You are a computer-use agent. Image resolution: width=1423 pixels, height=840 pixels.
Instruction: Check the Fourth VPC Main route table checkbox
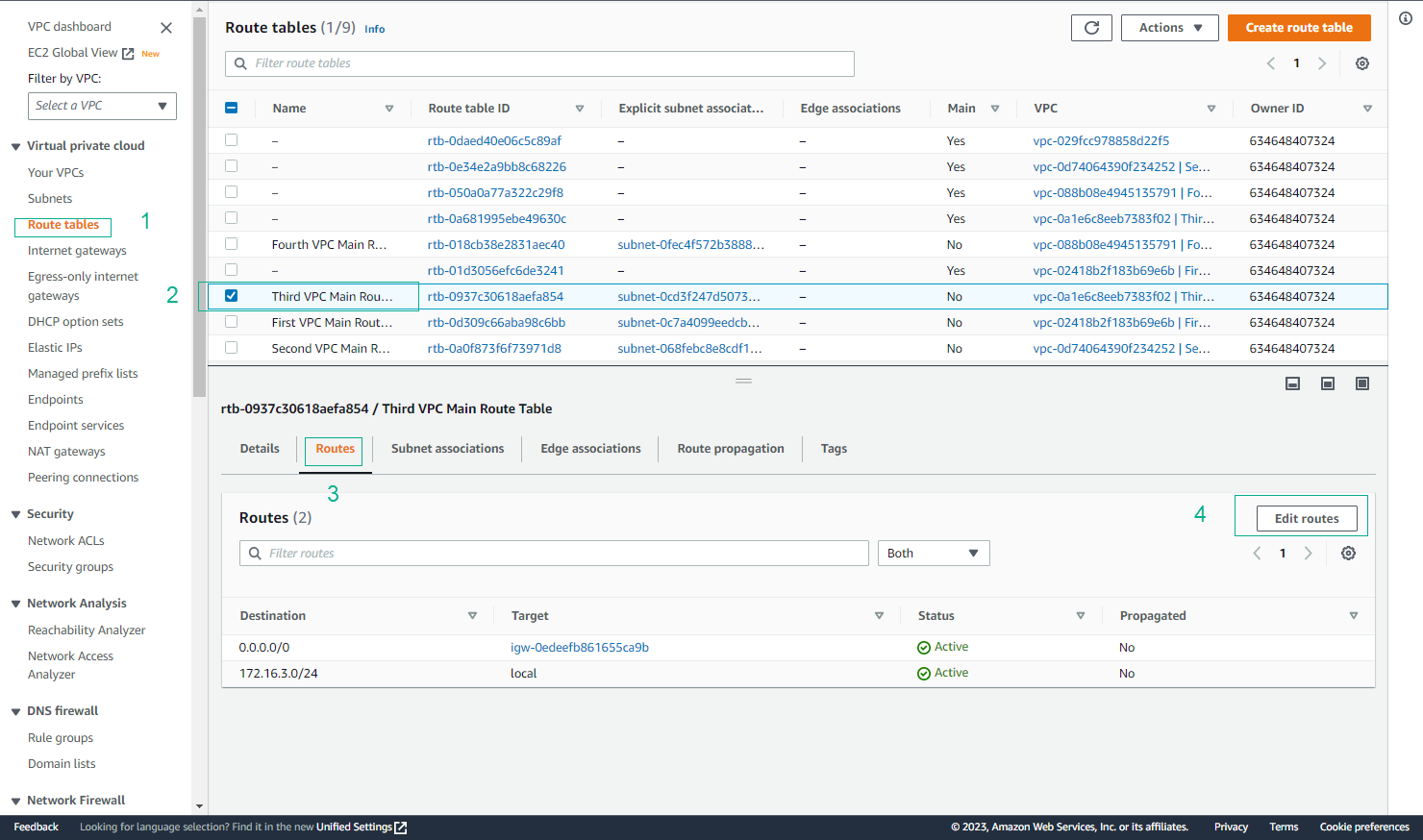tap(231, 244)
